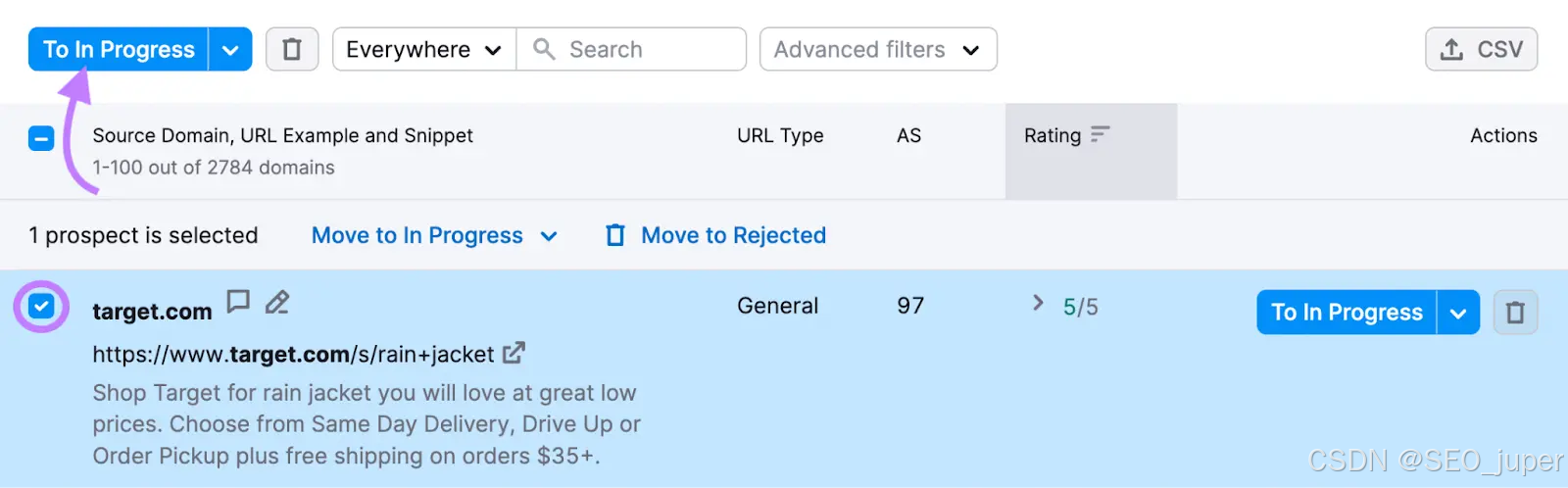Click the pencil edit icon beside target.com
1568x488 pixels.
(x=277, y=302)
